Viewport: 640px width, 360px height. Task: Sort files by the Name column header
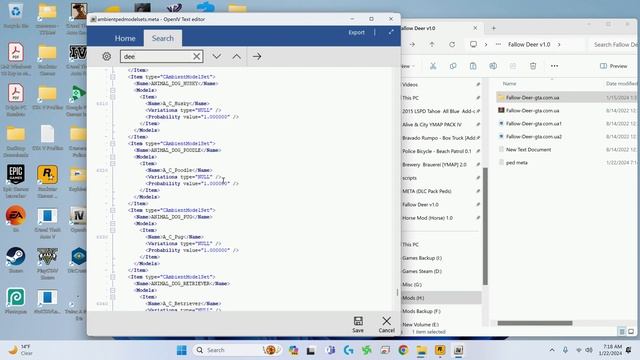pyautogui.click(x=509, y=84)
